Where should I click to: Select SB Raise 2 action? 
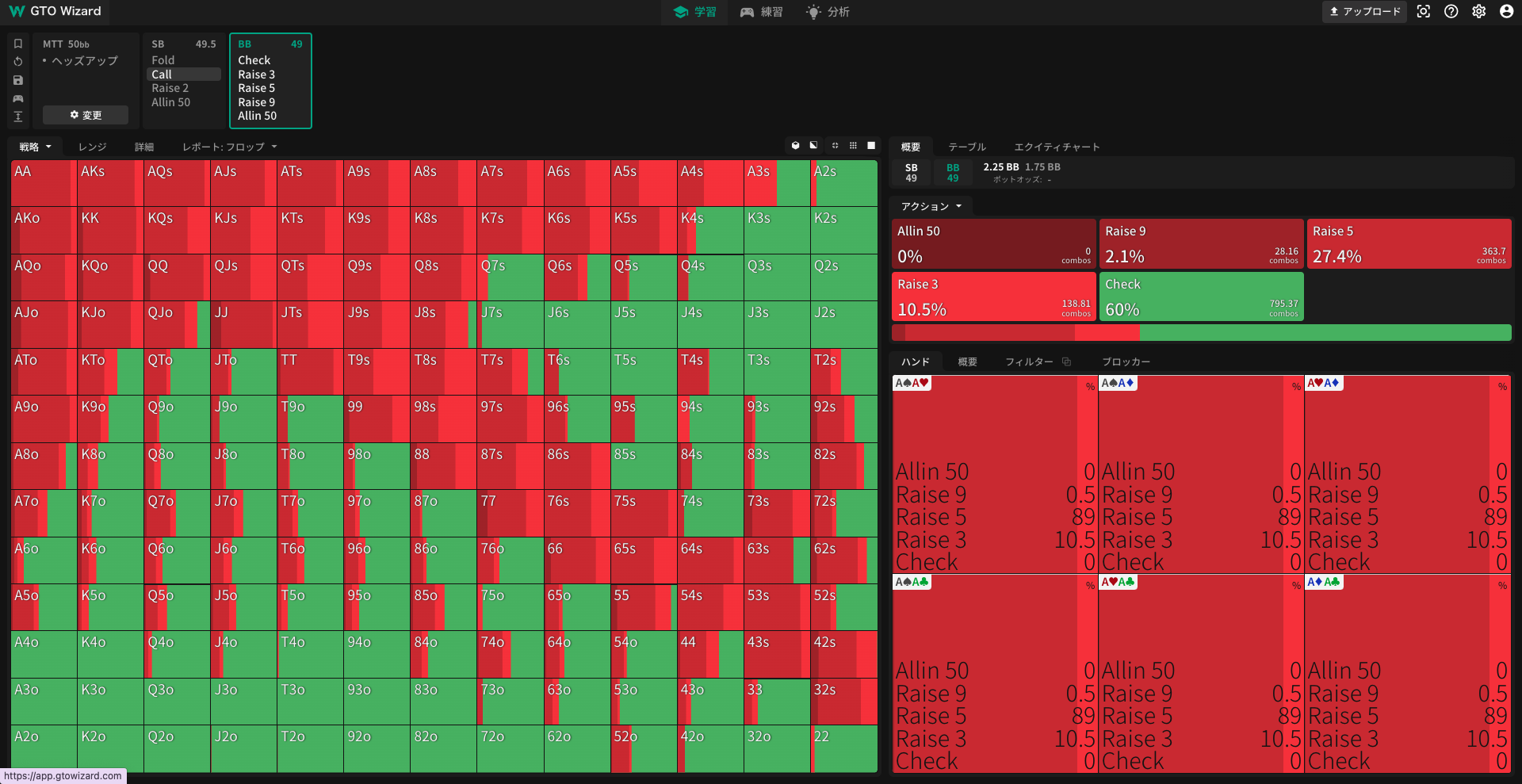[185, 88]
